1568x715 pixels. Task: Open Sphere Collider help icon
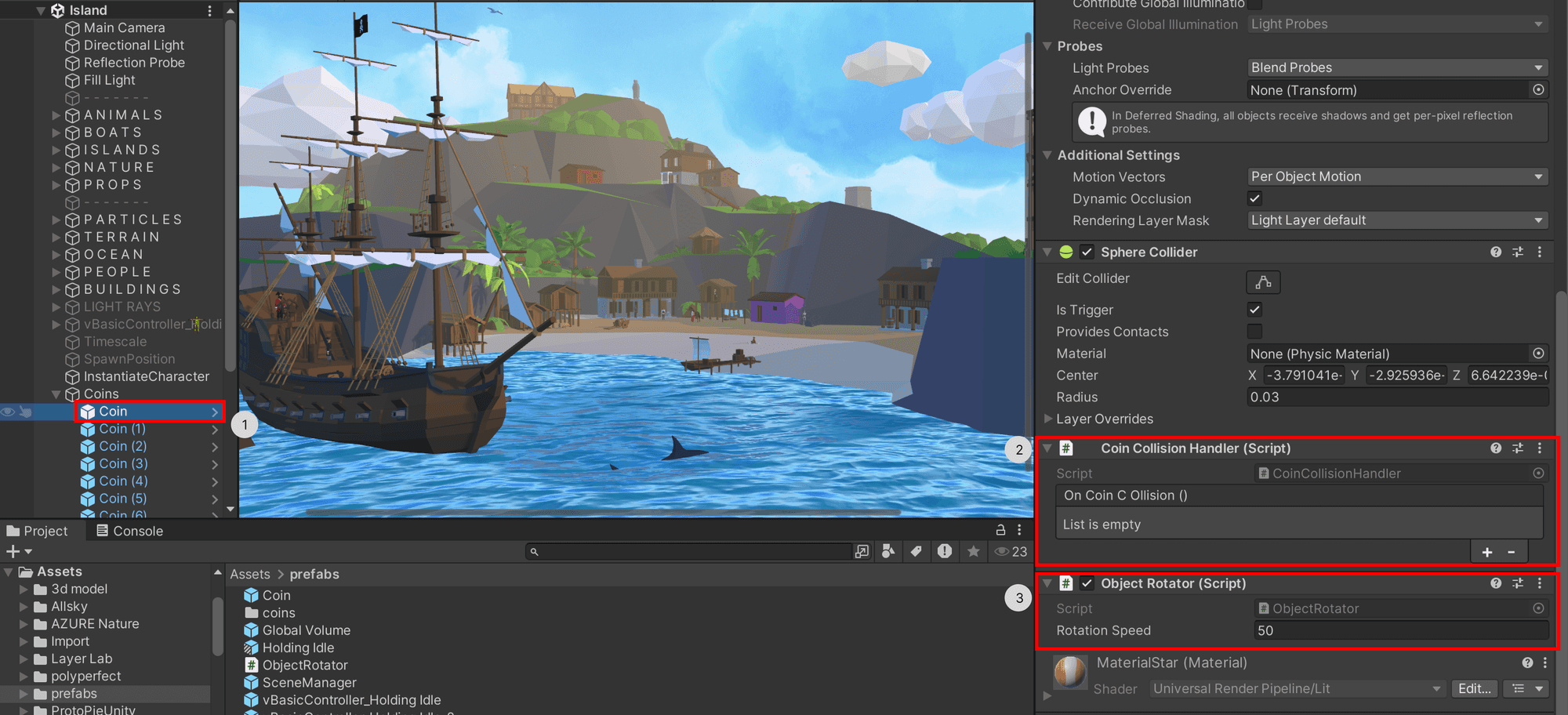click(1496, 252)
